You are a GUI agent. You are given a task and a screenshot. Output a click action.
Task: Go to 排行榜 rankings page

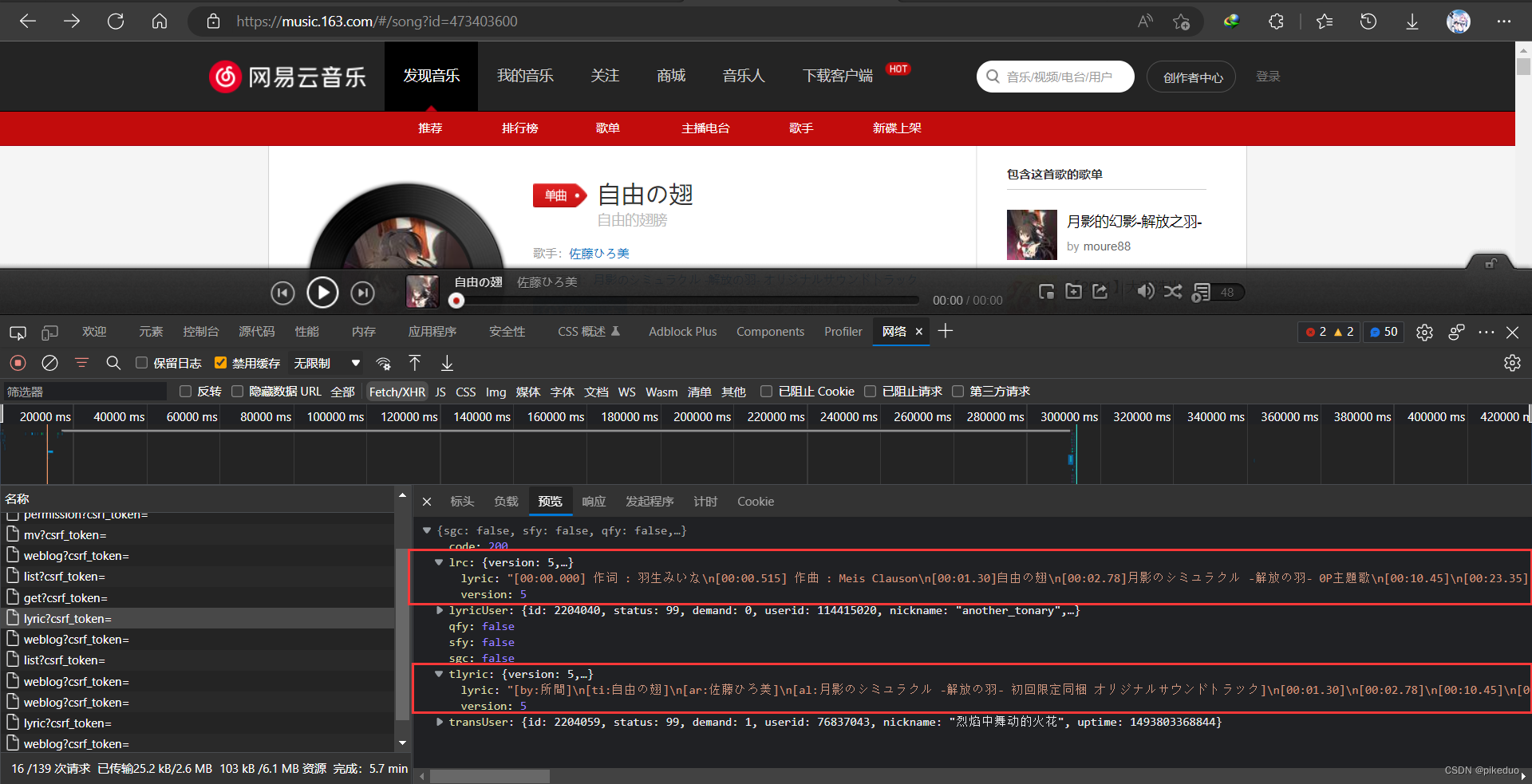tap(520, 128)
